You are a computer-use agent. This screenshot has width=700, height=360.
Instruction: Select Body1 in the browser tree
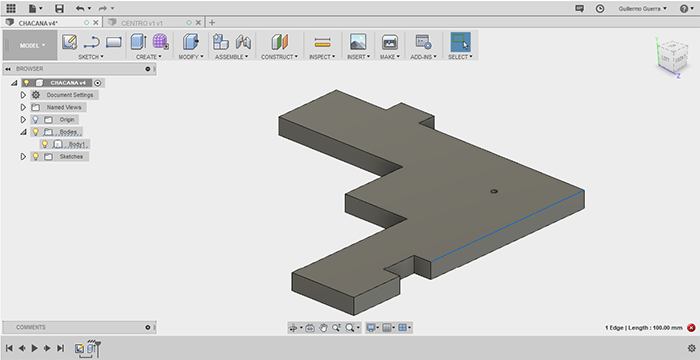[x=76, y=144]
